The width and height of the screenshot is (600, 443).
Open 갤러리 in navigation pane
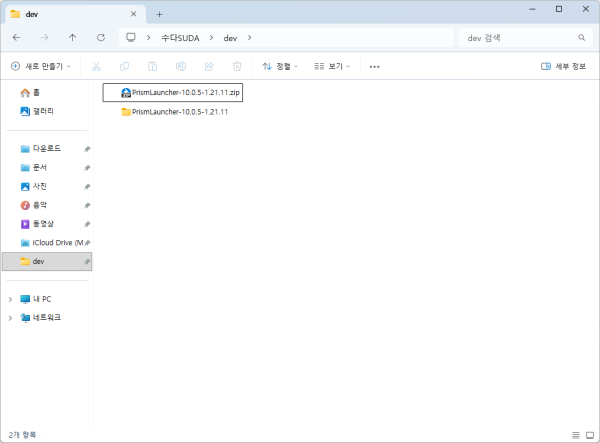pyautogui.click(x=37, y=111)
